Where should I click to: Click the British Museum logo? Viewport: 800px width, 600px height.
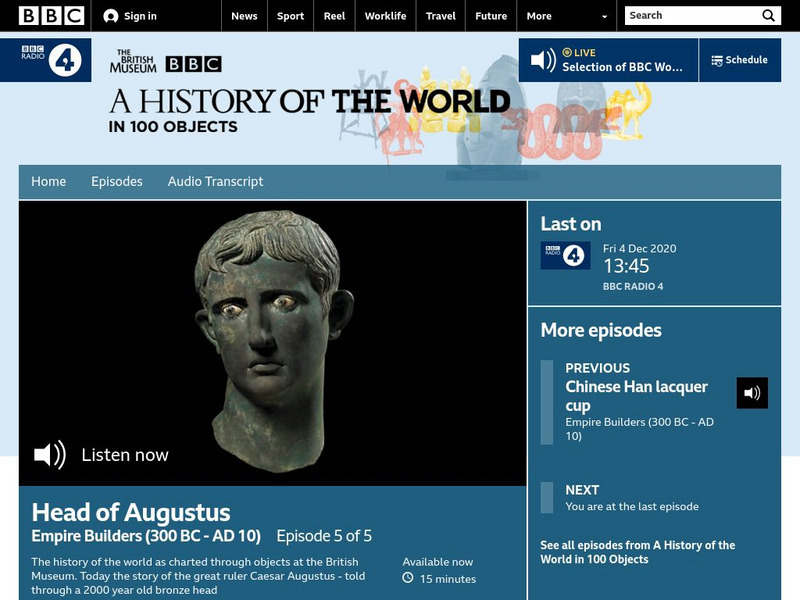pyautogui.click(x=136, y=59)
